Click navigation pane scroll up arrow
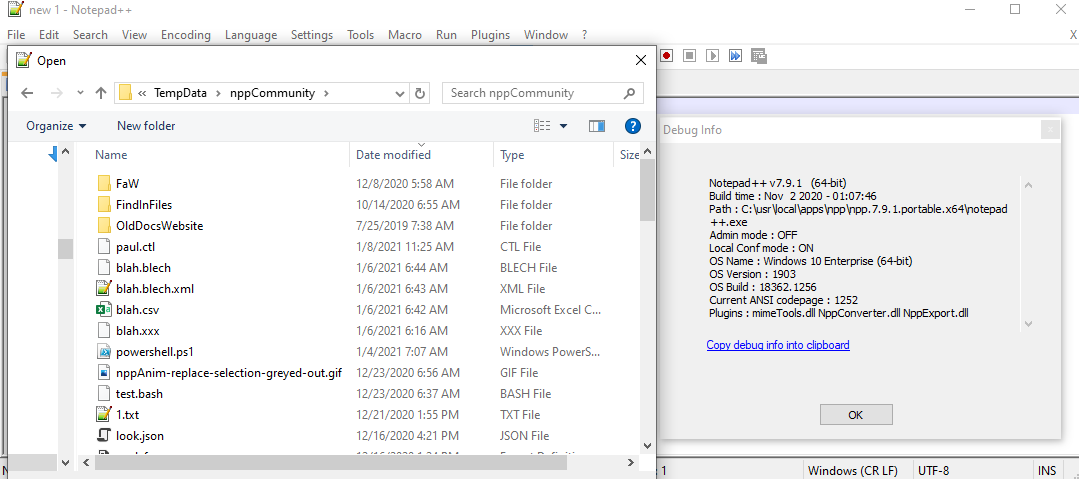The width and height of the screenshot is (1079, 479). point(65,152)
